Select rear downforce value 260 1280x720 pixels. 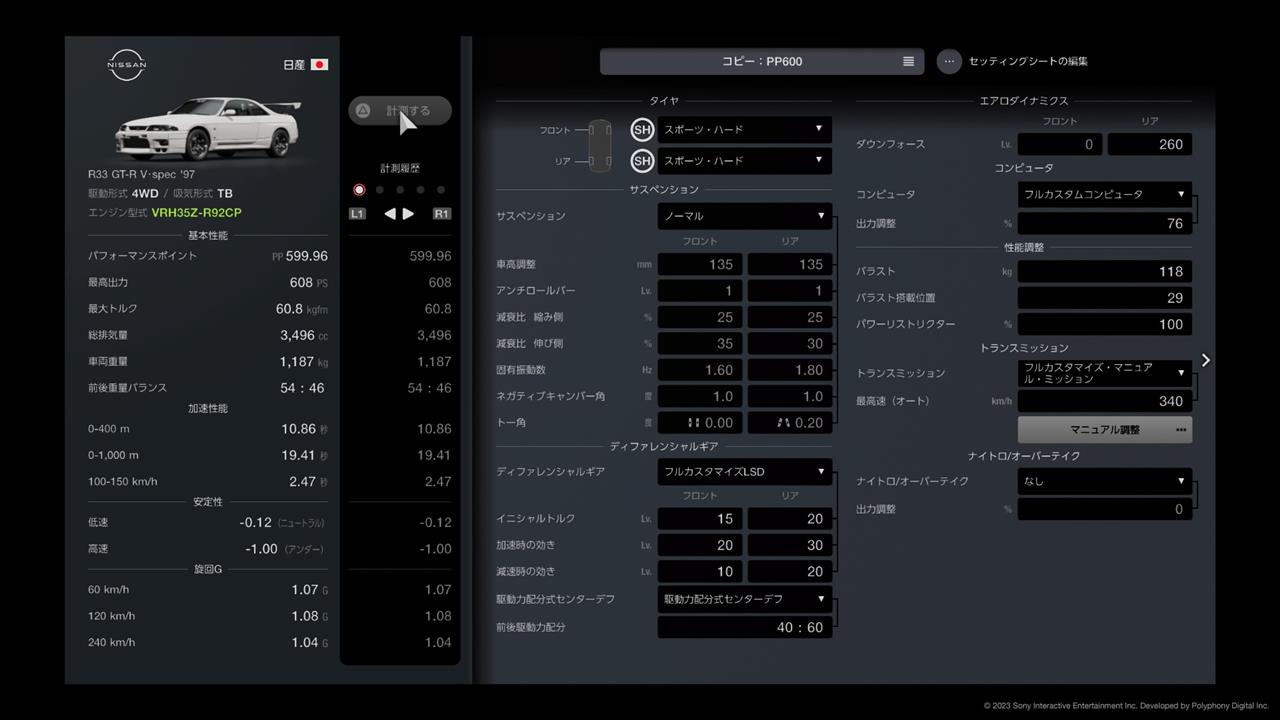click(x=1150, y=144)
